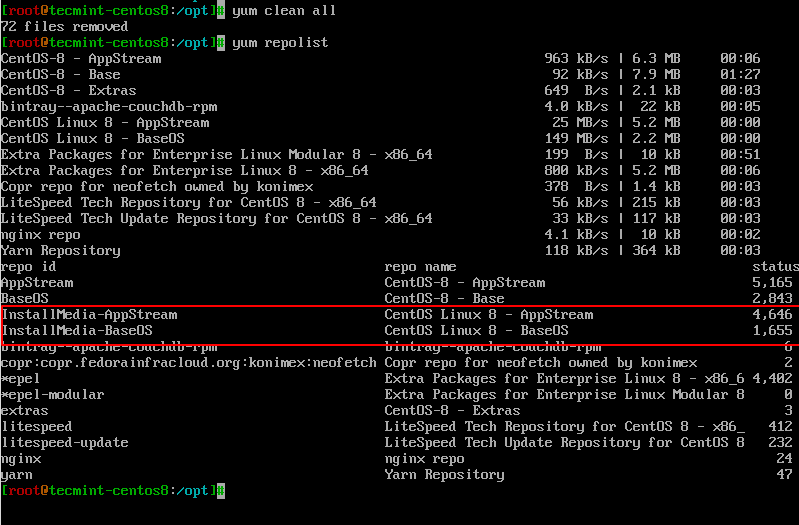Select the "963 kB/s" download speed
Image resolution: width=799 pixels, height=525 pixels.
pyautogui.click(x=576, y=59)
